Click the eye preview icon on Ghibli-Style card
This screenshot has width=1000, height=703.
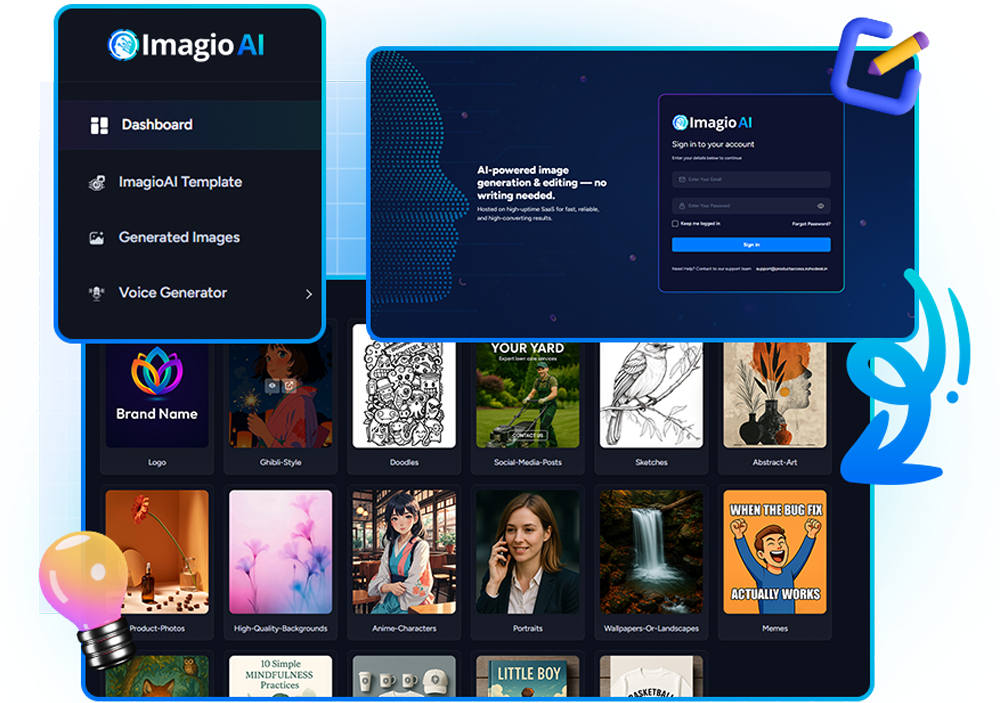point(272,385)
